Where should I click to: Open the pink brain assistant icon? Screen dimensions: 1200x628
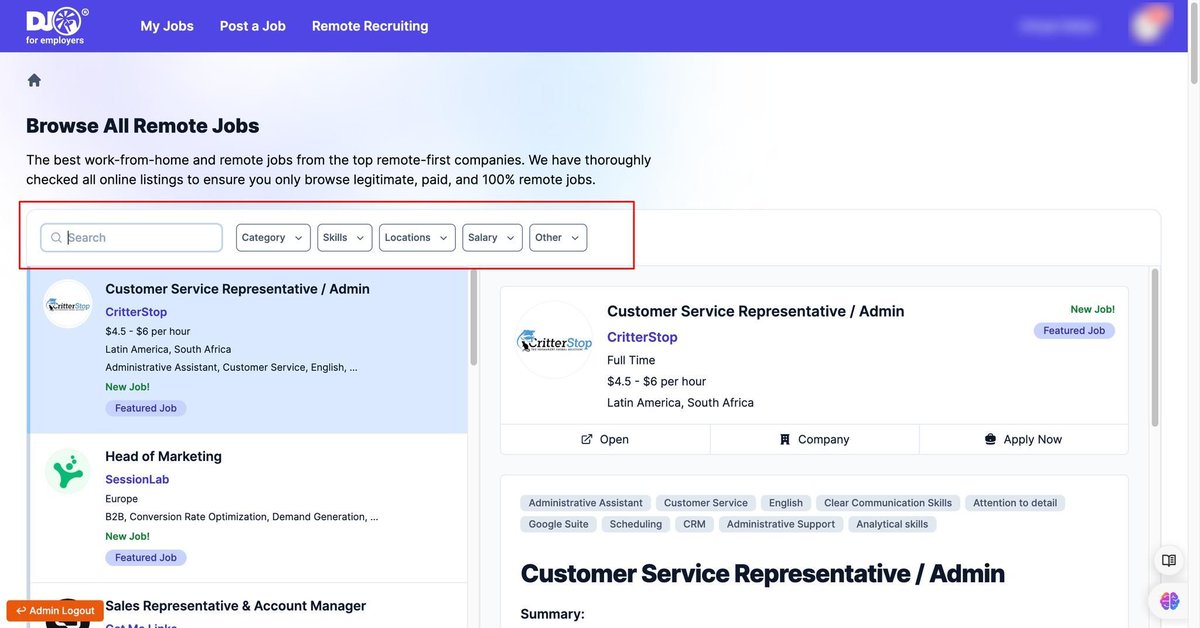pyautogui.click(x=1169, y=601)
